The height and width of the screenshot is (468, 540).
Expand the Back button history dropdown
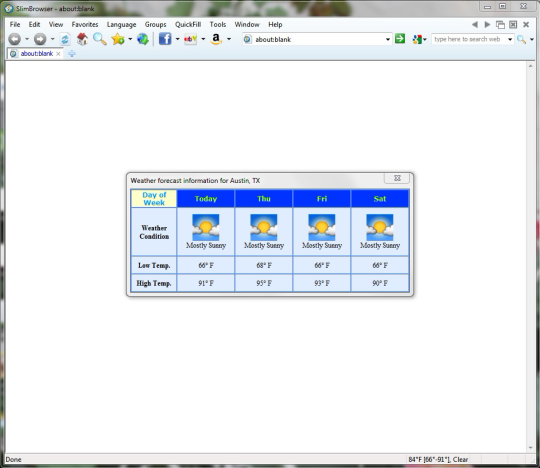pyautogui.click(x=27, y=39)
